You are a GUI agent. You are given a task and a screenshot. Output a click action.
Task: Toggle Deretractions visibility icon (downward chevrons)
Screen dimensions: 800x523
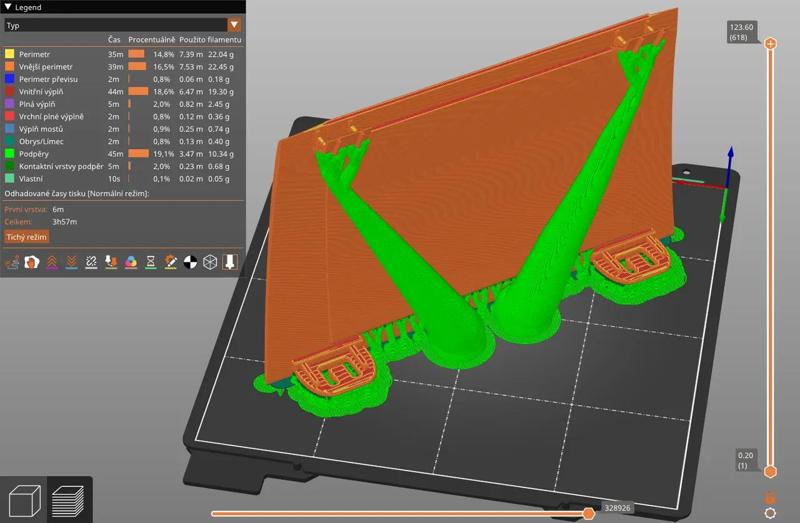(x=71, y=262)
